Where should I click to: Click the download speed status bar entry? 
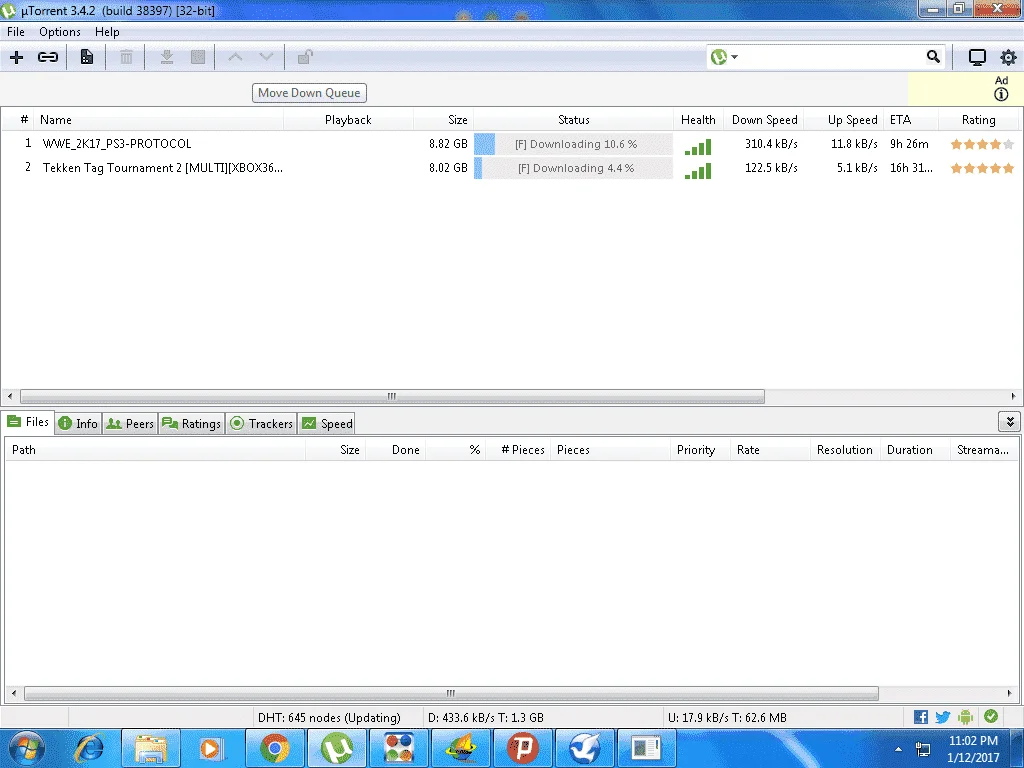(x=486, y=718)
